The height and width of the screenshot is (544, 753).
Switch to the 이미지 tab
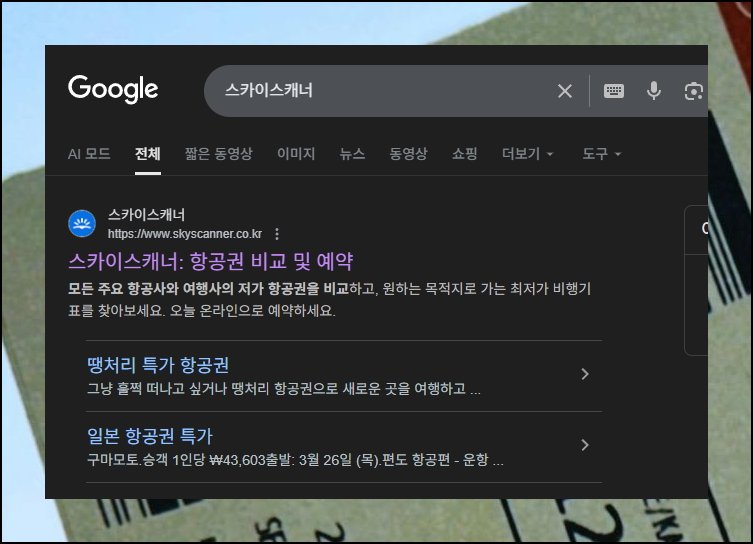(296, 154)
